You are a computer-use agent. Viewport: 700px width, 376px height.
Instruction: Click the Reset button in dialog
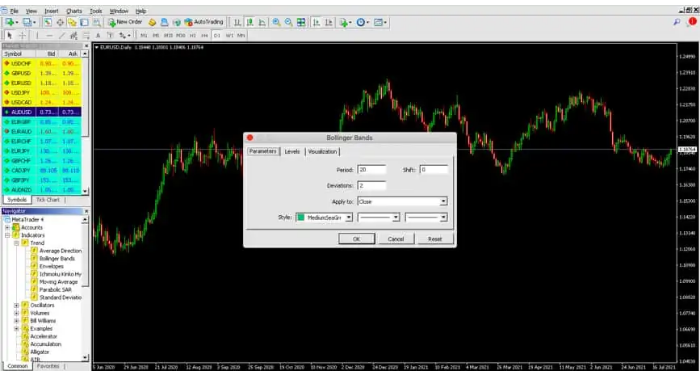click(435, 239)
